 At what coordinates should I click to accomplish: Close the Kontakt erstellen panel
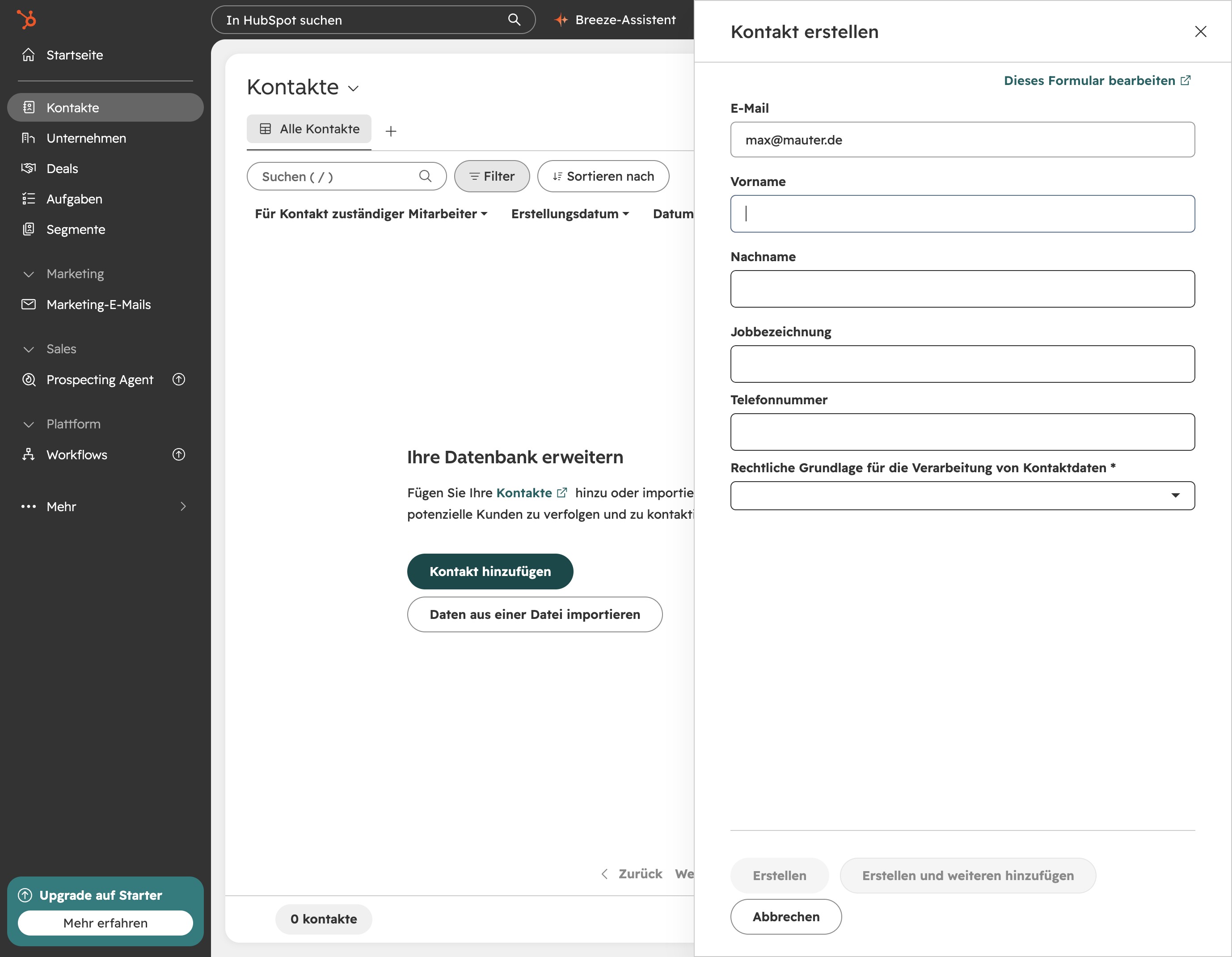[1200, 32]
